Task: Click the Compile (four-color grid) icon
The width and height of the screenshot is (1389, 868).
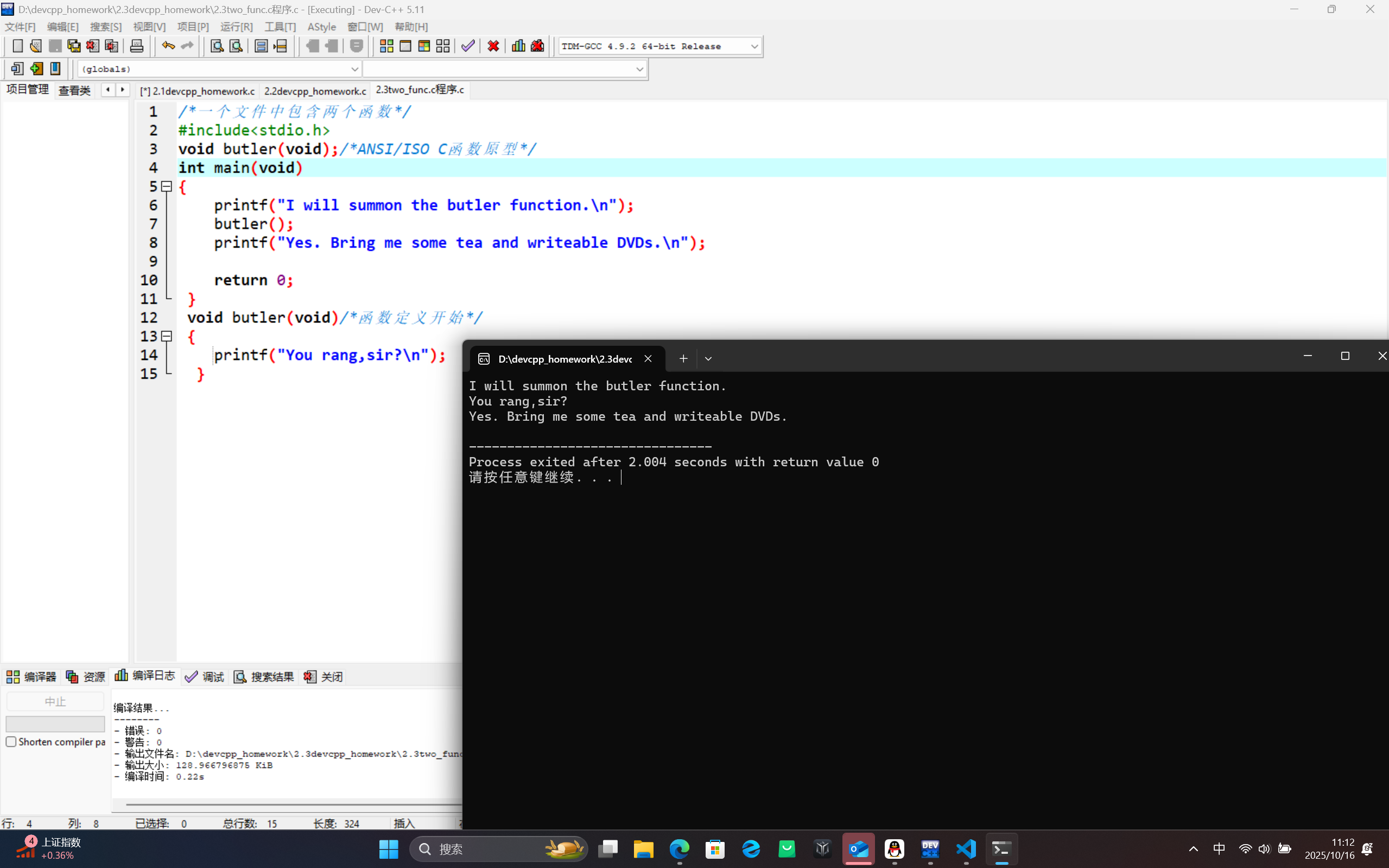Action: 386,46
